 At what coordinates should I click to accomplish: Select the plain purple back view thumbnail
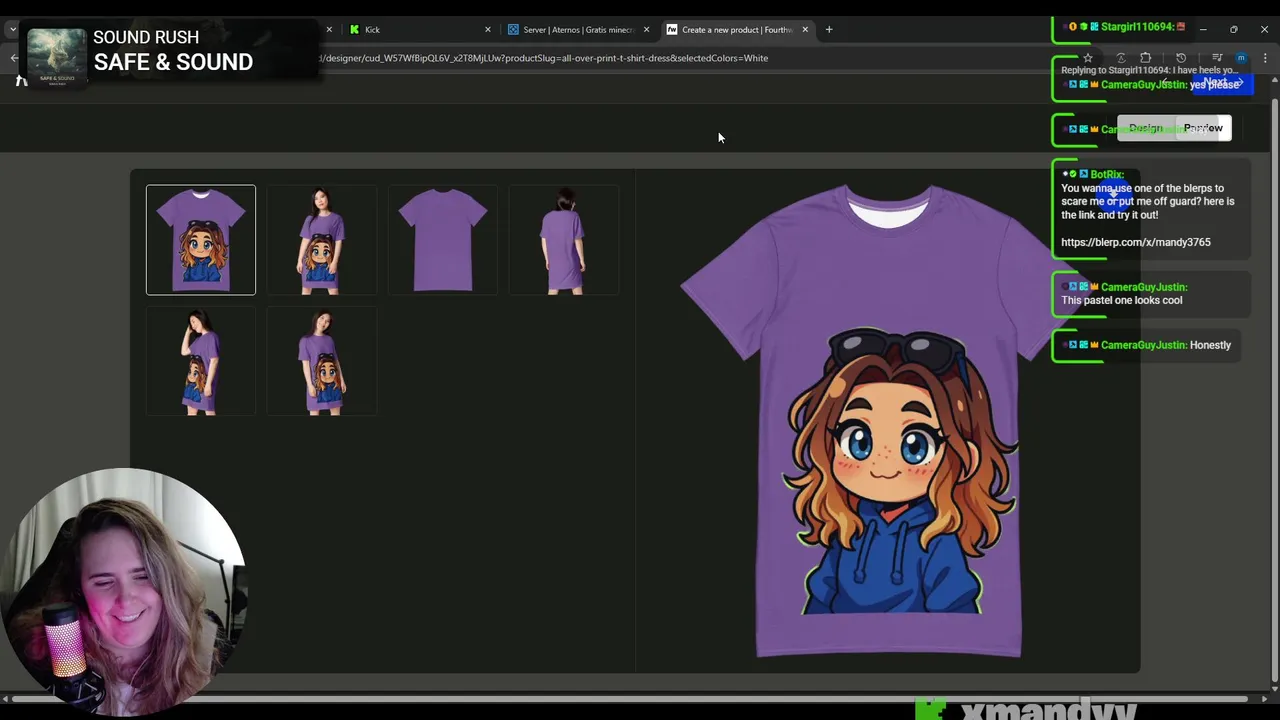coord(443,240)
